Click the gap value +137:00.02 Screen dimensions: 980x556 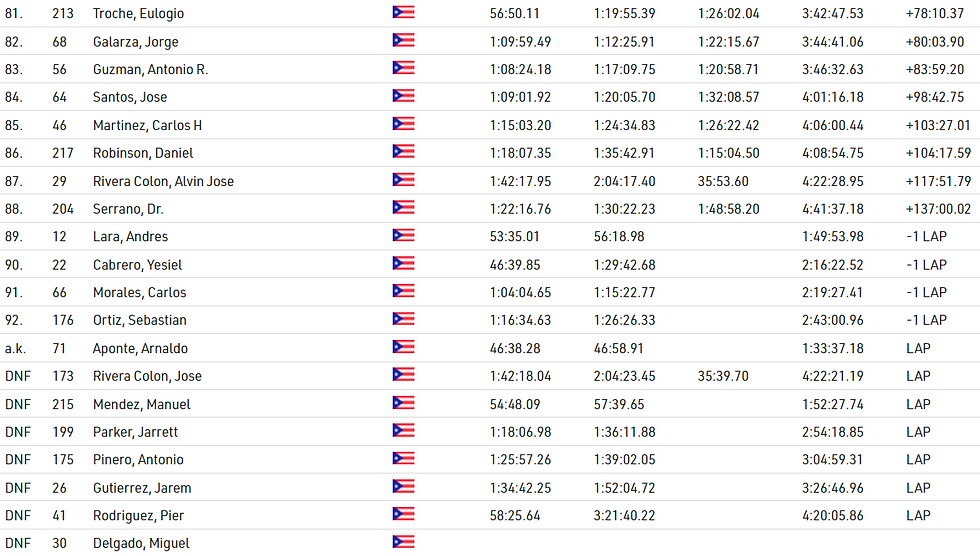point(937,209)
